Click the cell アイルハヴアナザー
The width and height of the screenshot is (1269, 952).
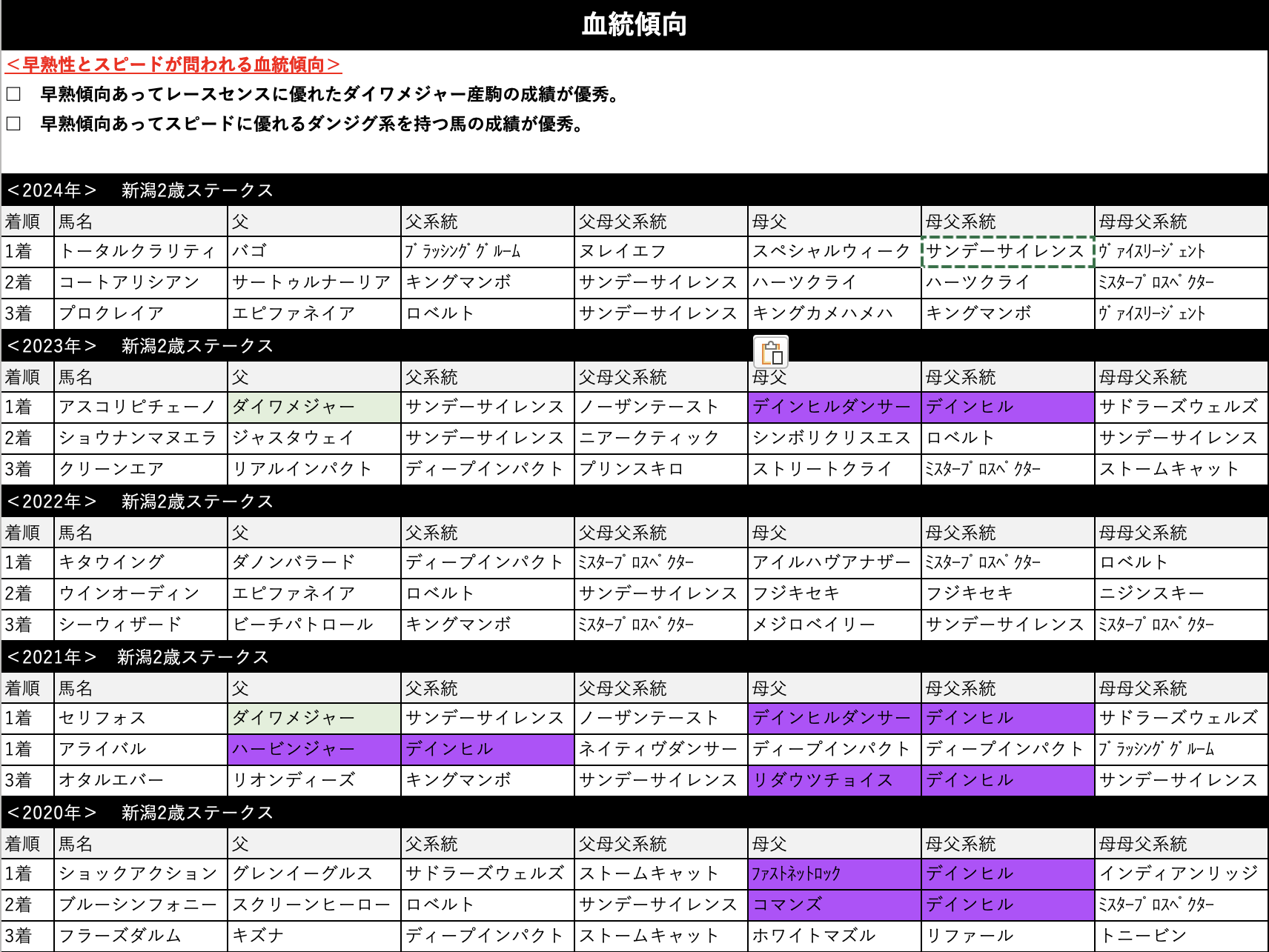coord(835,563)
